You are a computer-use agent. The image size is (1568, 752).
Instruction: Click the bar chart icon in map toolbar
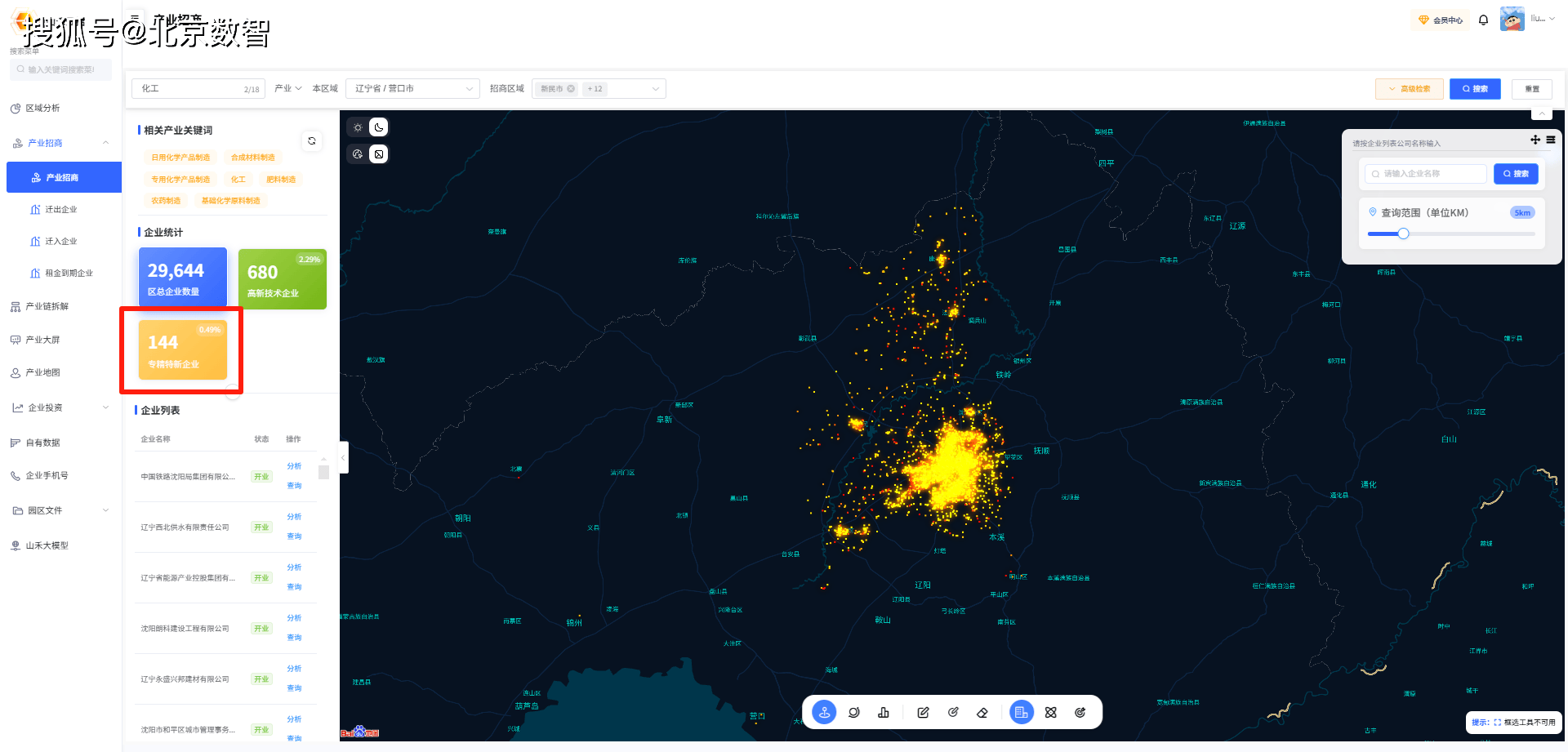tap(884, 712)
